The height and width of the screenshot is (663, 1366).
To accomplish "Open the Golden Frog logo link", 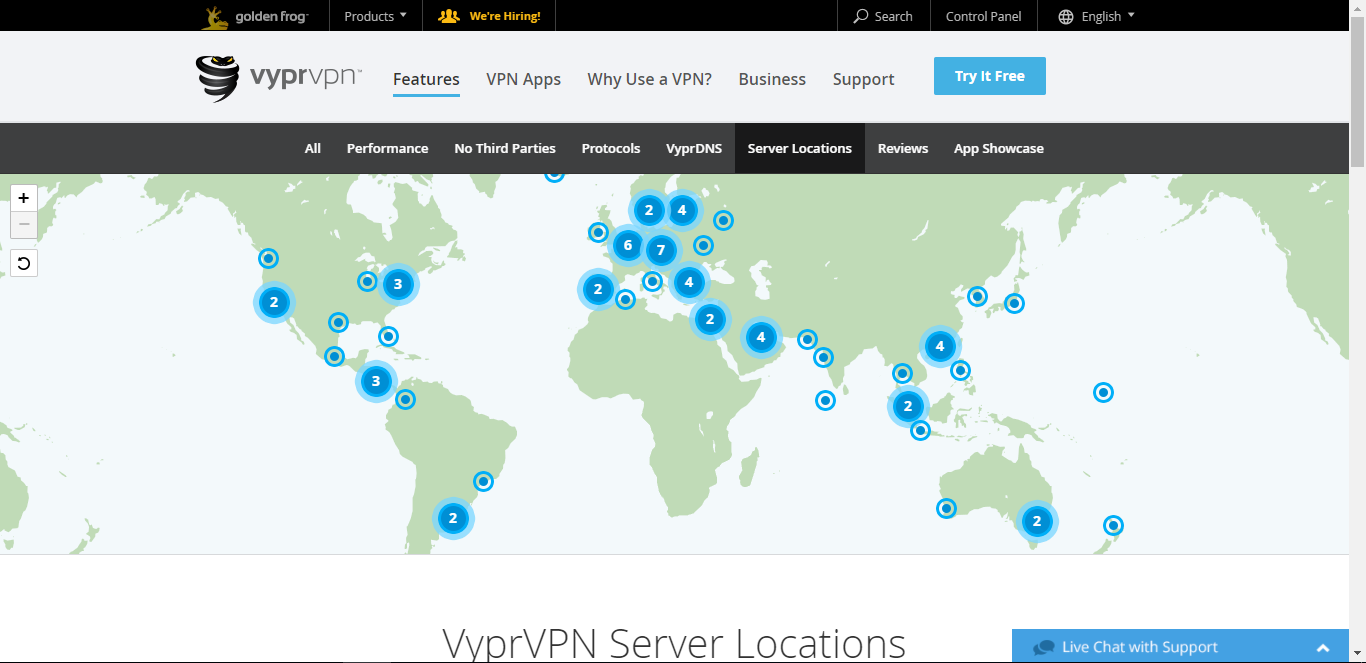I will 256,16.
